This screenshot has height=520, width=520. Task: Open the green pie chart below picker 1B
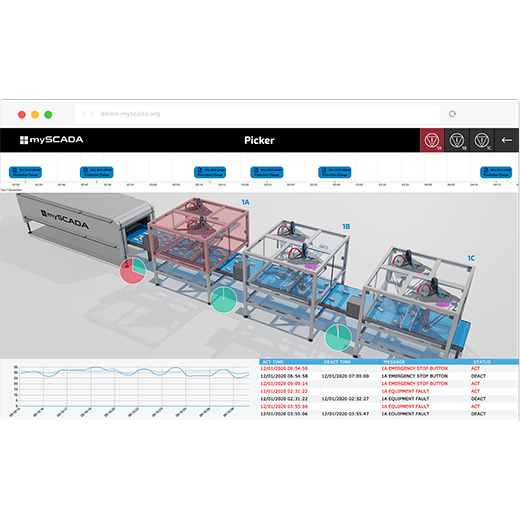coord(223,300)
